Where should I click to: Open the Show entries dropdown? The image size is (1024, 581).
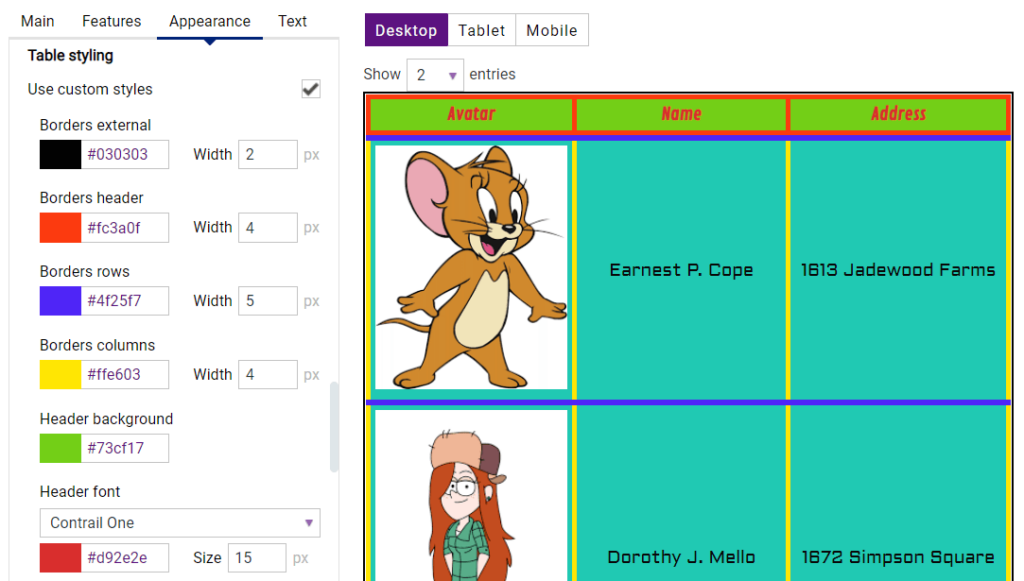click(x=435, y=75)
